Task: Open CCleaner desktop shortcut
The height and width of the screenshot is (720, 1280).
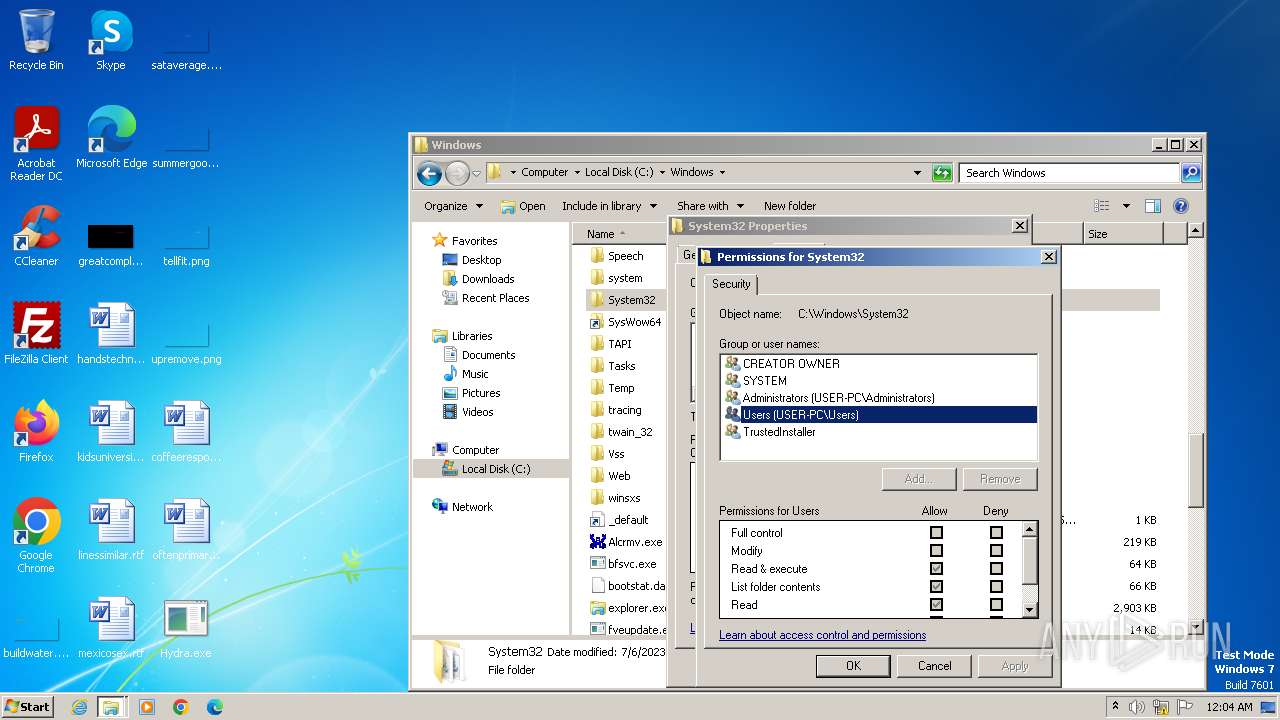Action: (36, 236)
